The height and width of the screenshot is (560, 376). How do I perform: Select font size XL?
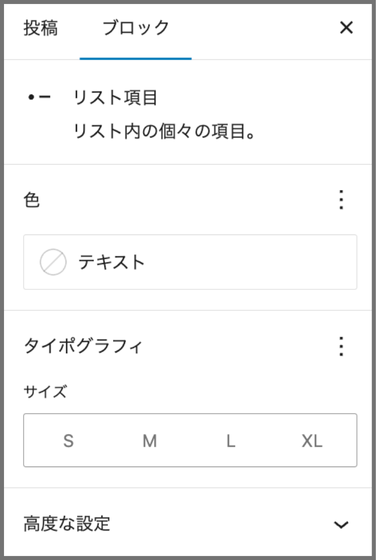(x=312, y=440)
